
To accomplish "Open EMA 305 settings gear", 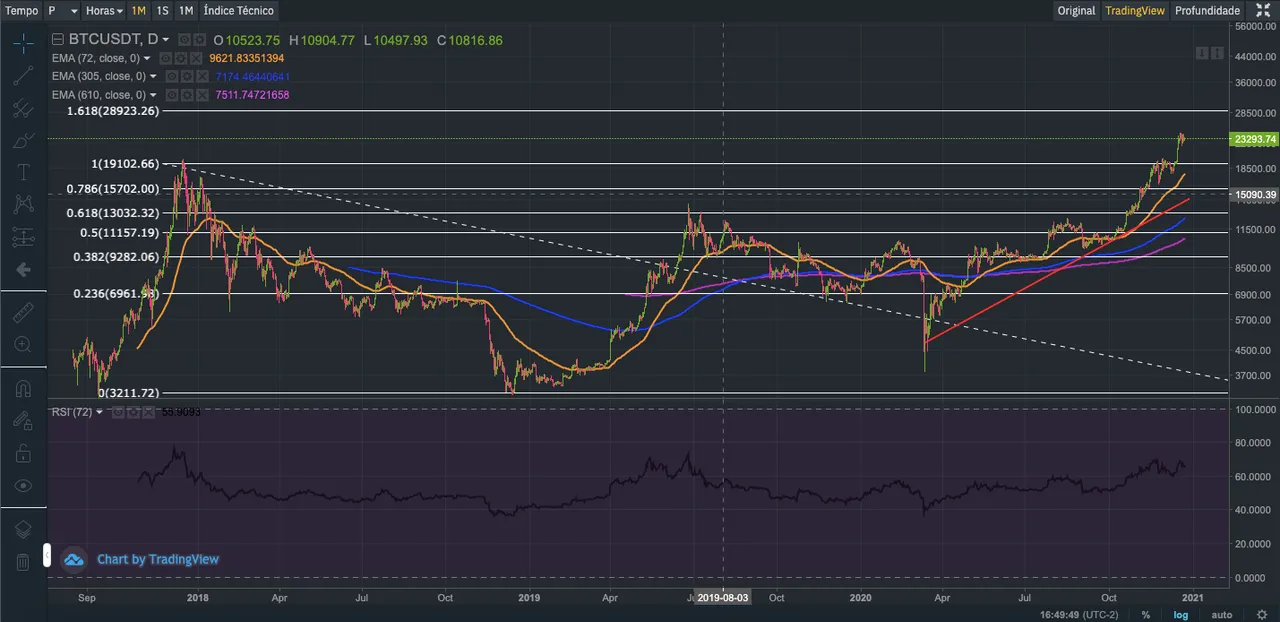I will 187,77.
